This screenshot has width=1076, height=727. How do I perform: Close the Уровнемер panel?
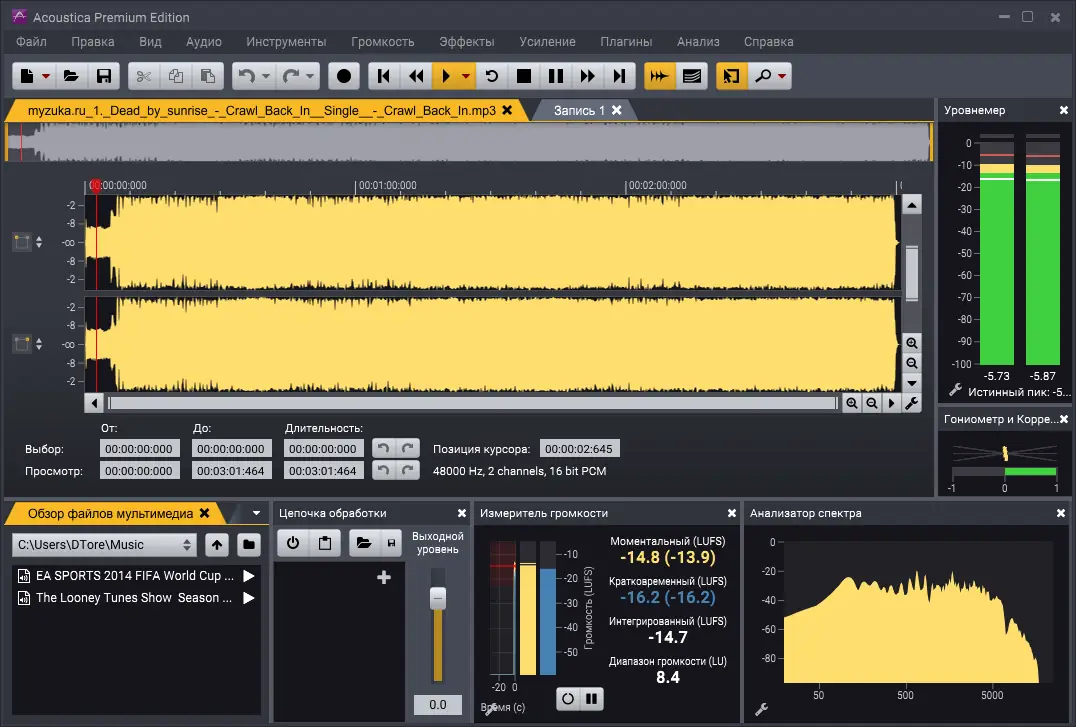coord(1064,110)
